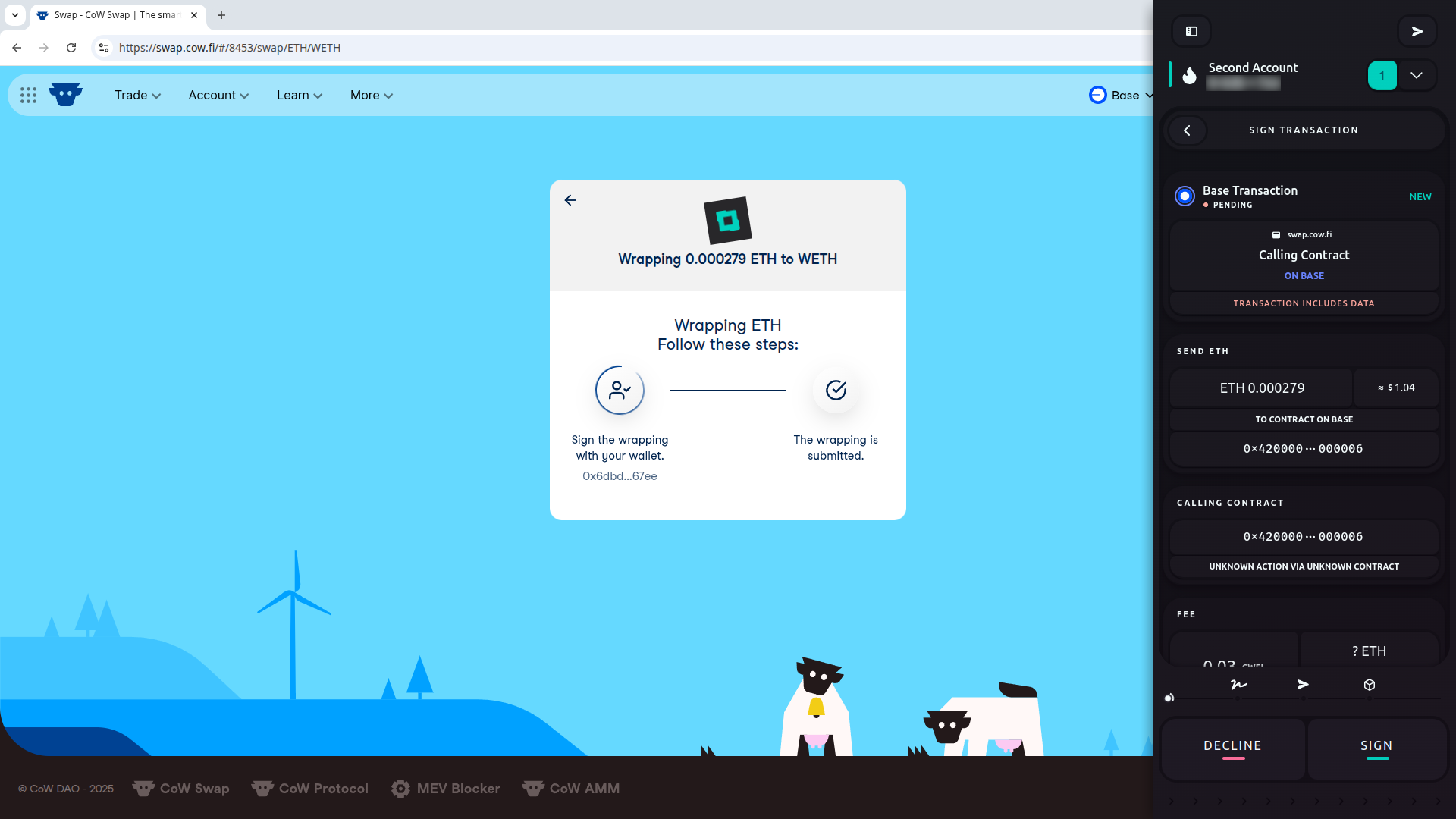Click the send arrow icon at wallet top
The width and height of the screenshot is (1456, 819).
[1417, 32]
